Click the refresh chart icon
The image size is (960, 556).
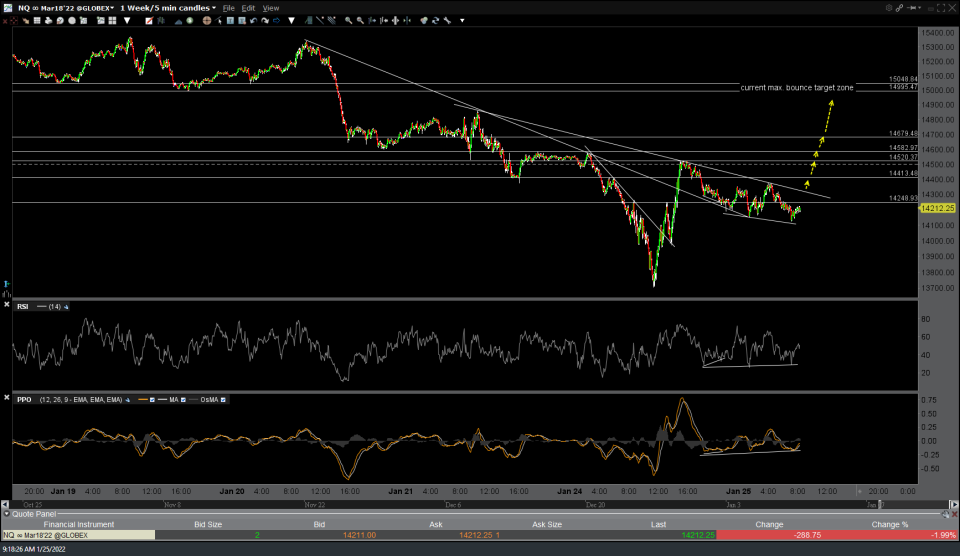435,20
